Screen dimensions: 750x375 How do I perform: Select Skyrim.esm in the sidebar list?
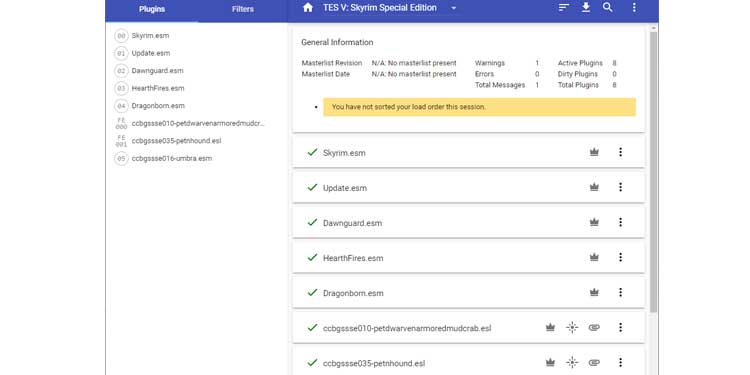pos(150,36)
